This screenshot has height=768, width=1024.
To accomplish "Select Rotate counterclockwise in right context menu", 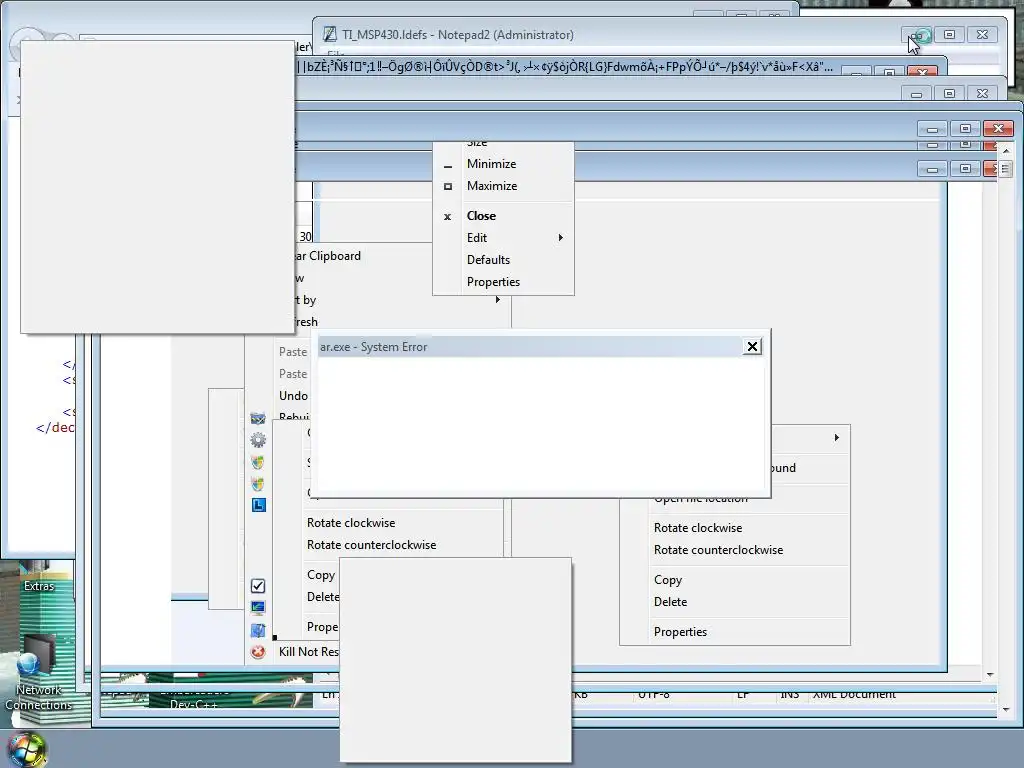I will tap(718, 551).
